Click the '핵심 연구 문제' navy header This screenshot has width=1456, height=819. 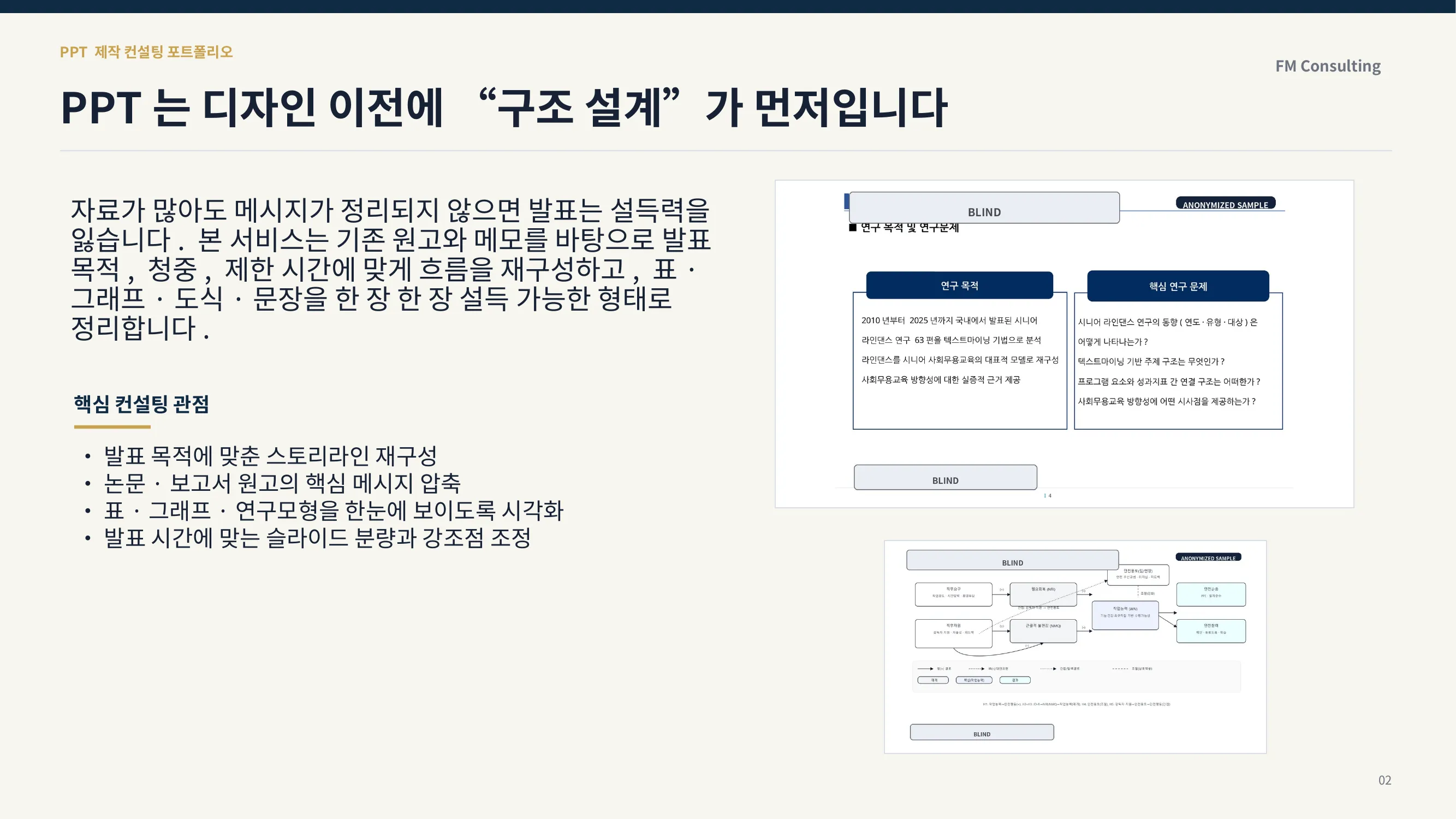[1178, 286]
